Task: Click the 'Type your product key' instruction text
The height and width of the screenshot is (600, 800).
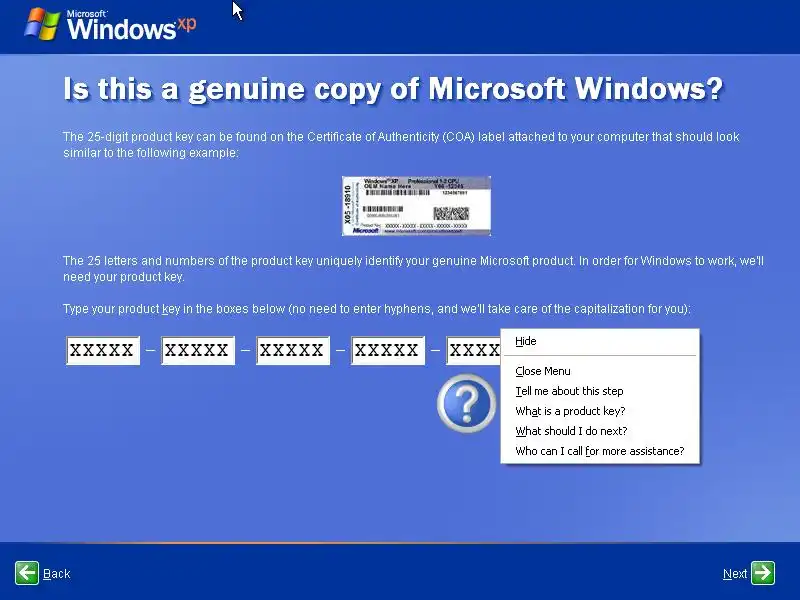Action: pos(377,309)
